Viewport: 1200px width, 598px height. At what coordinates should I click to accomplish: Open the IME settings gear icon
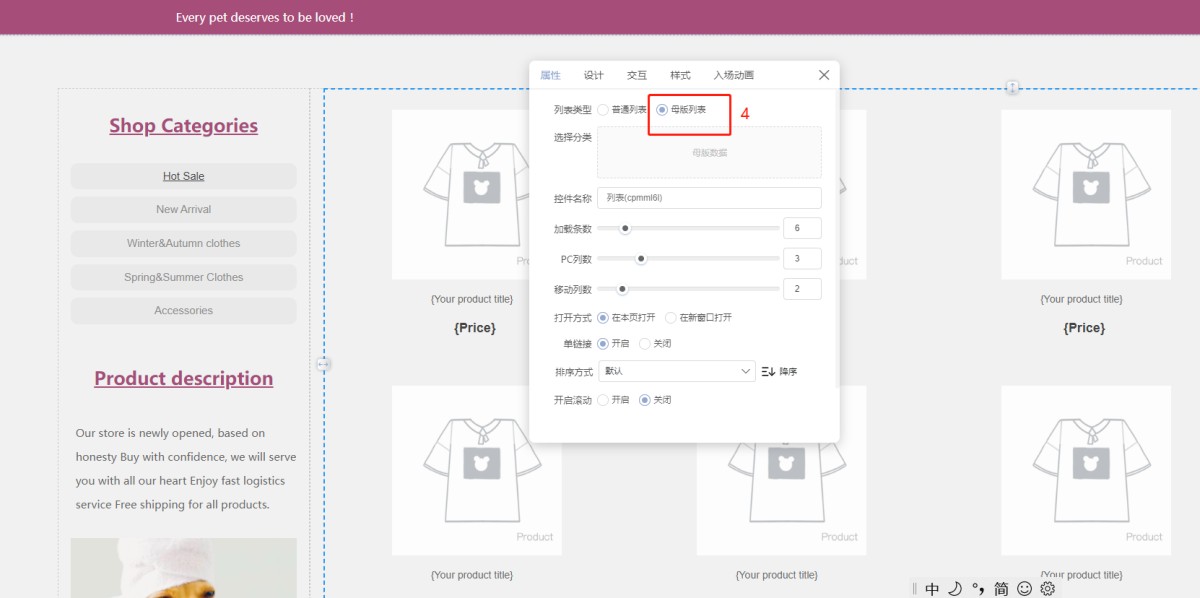click(1048, 589)
